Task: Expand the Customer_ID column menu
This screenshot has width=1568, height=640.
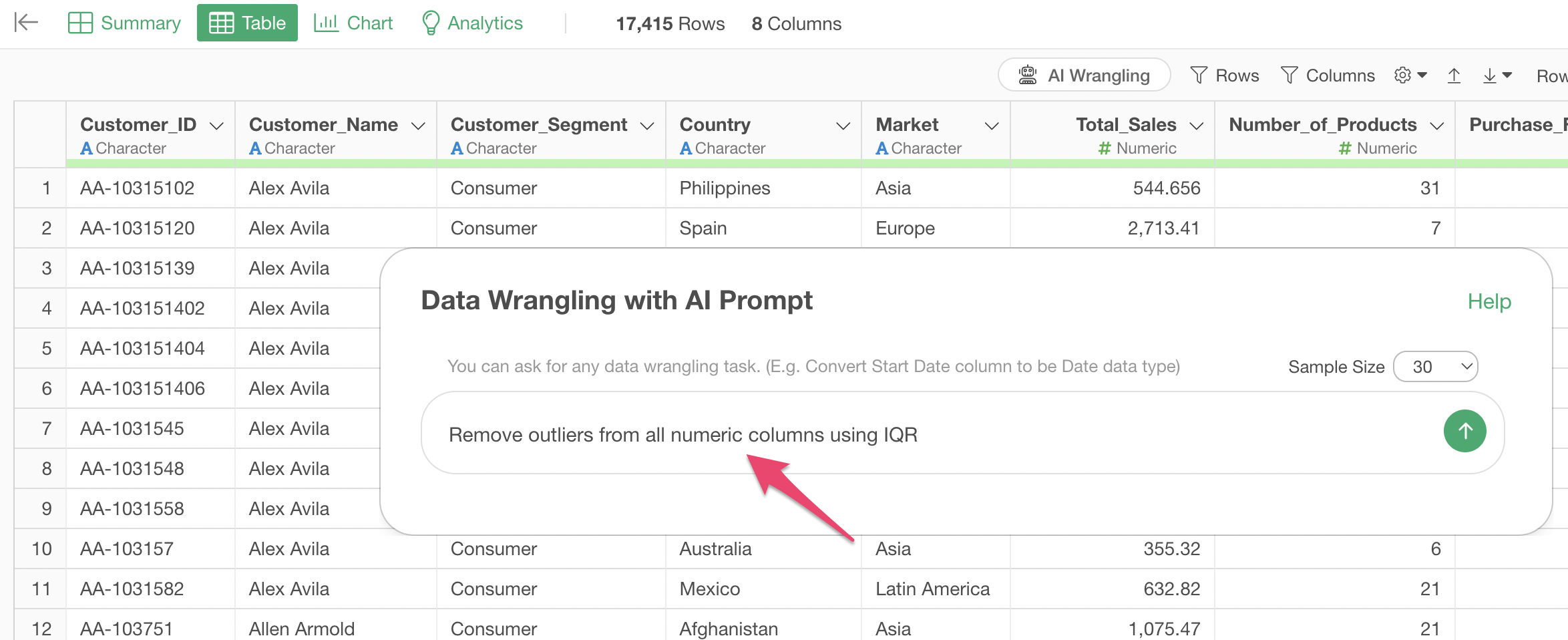Action: (216, 126)
